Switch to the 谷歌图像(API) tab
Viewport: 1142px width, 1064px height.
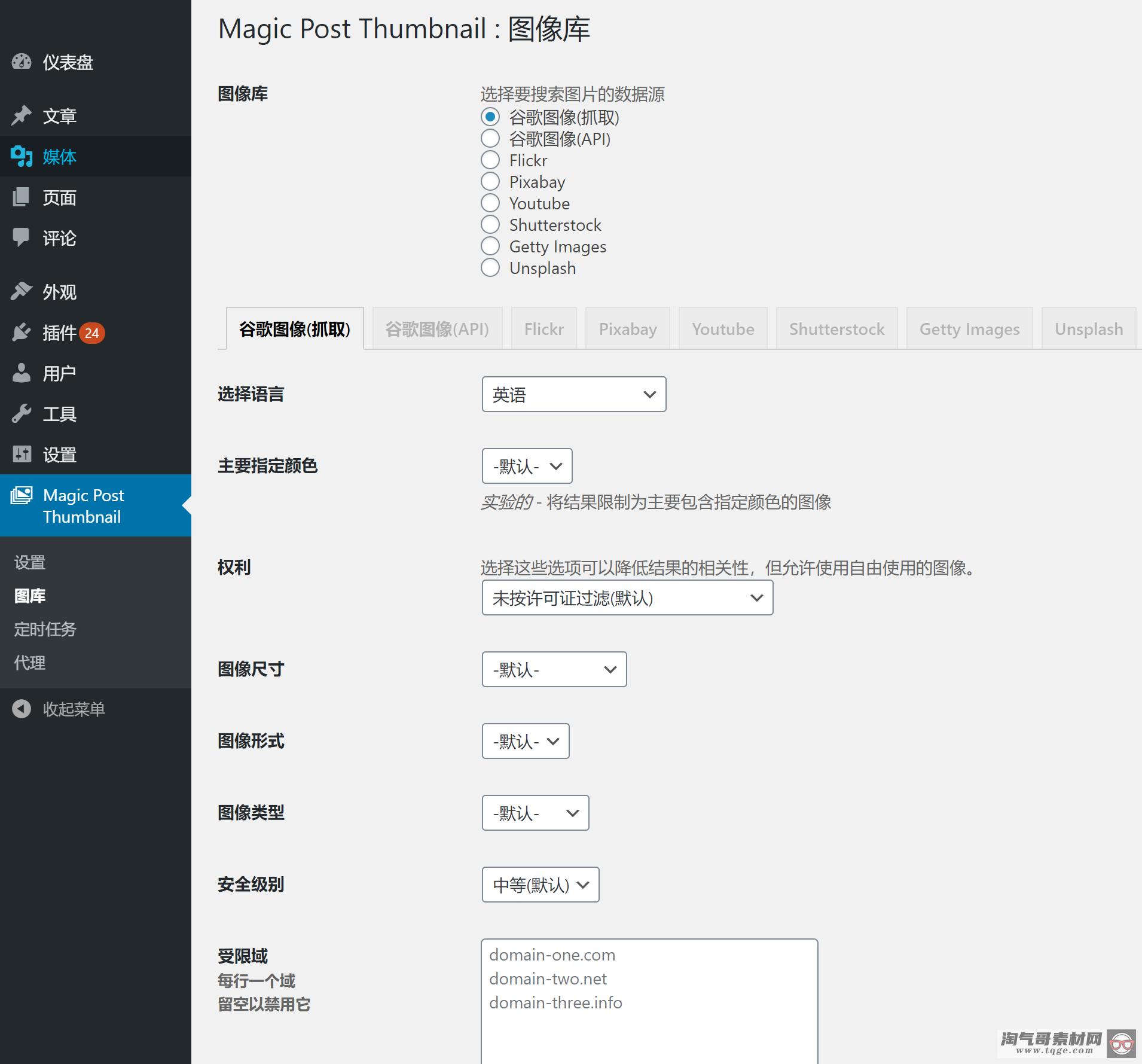pyautogui.click(x=437, y=328)
